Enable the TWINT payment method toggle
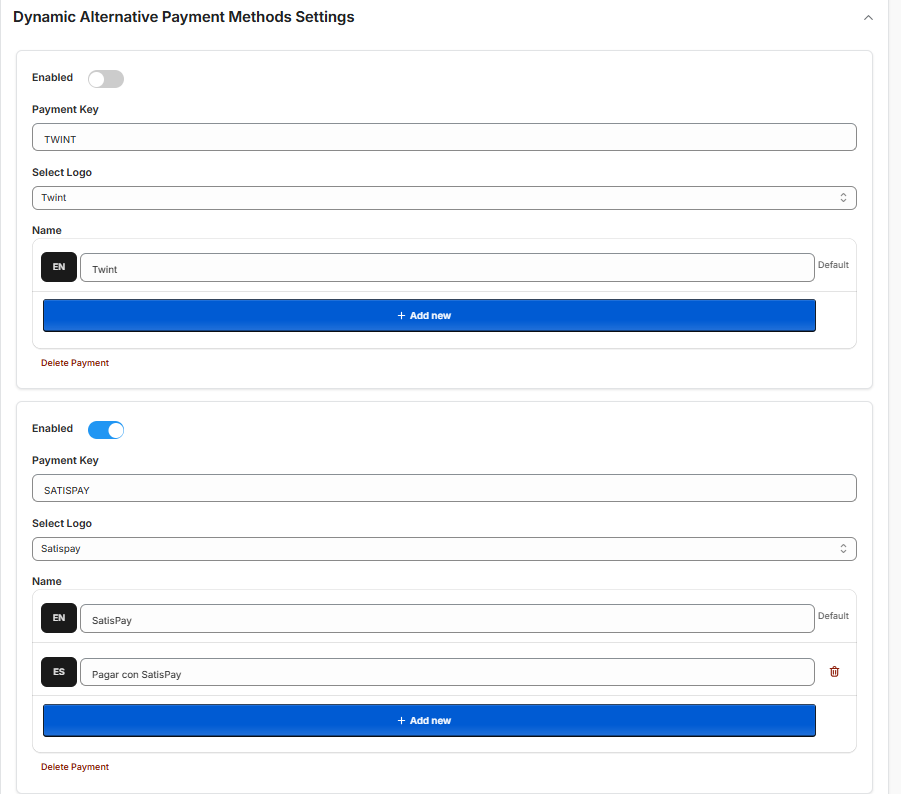This screenshot has height=794, width=901. pyautogui.click(x=106, y=79)
